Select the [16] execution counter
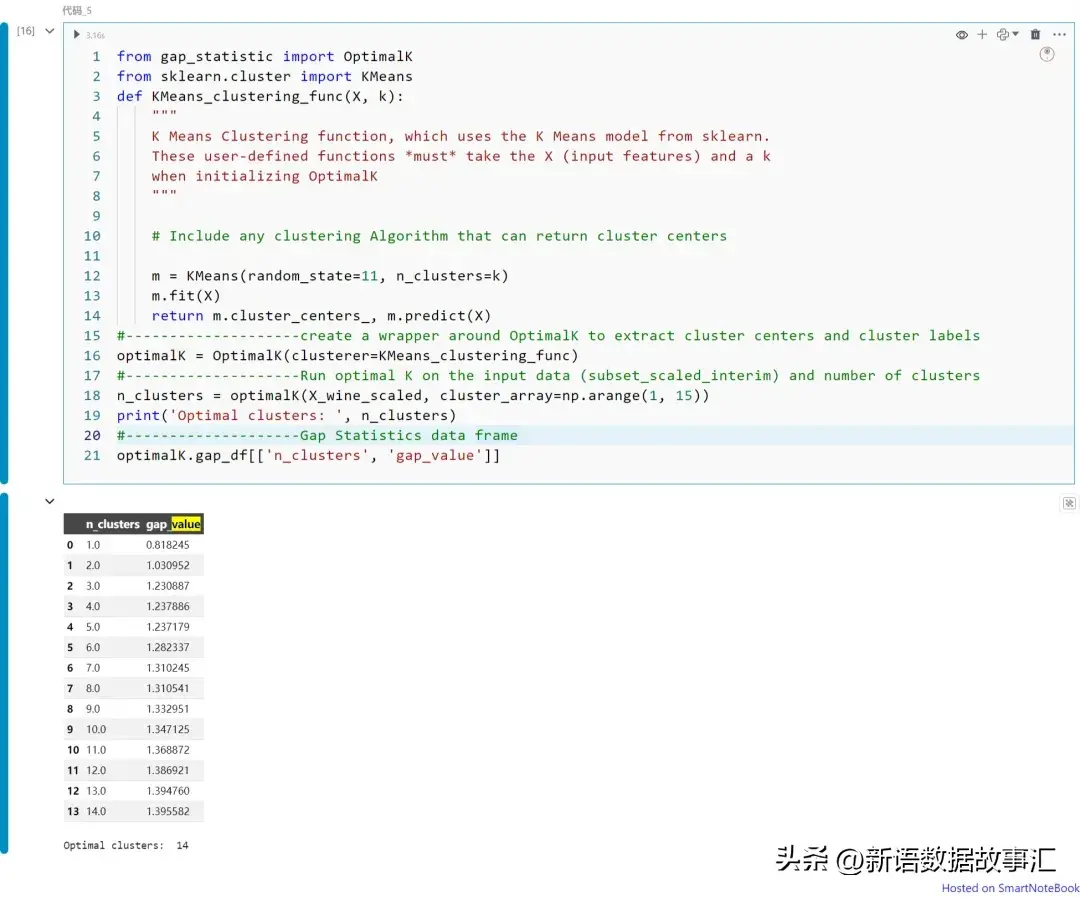 point(26,31)
